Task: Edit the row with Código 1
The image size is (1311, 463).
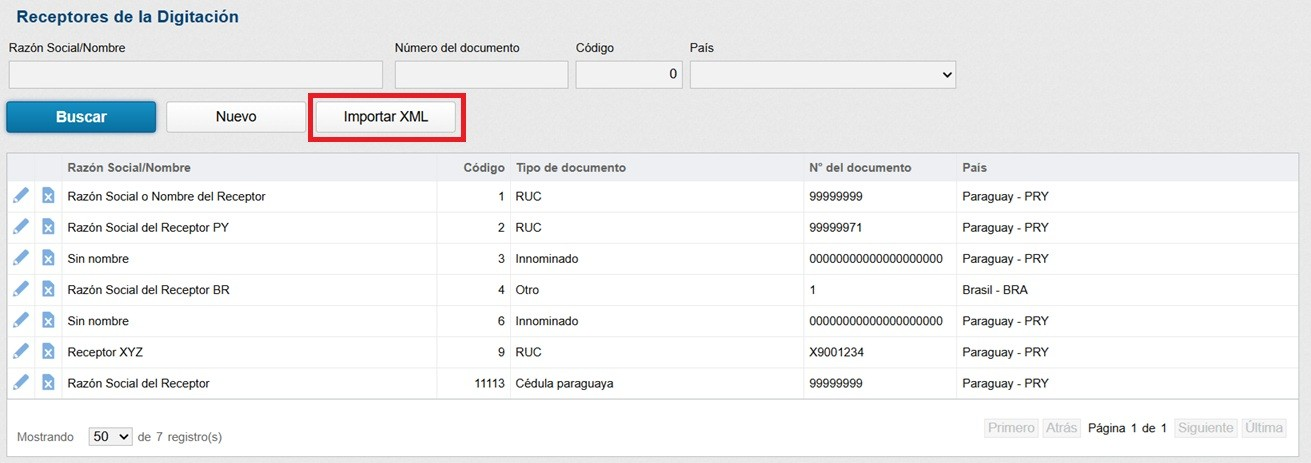Action: pyautogui.click(x=21, y=196)
